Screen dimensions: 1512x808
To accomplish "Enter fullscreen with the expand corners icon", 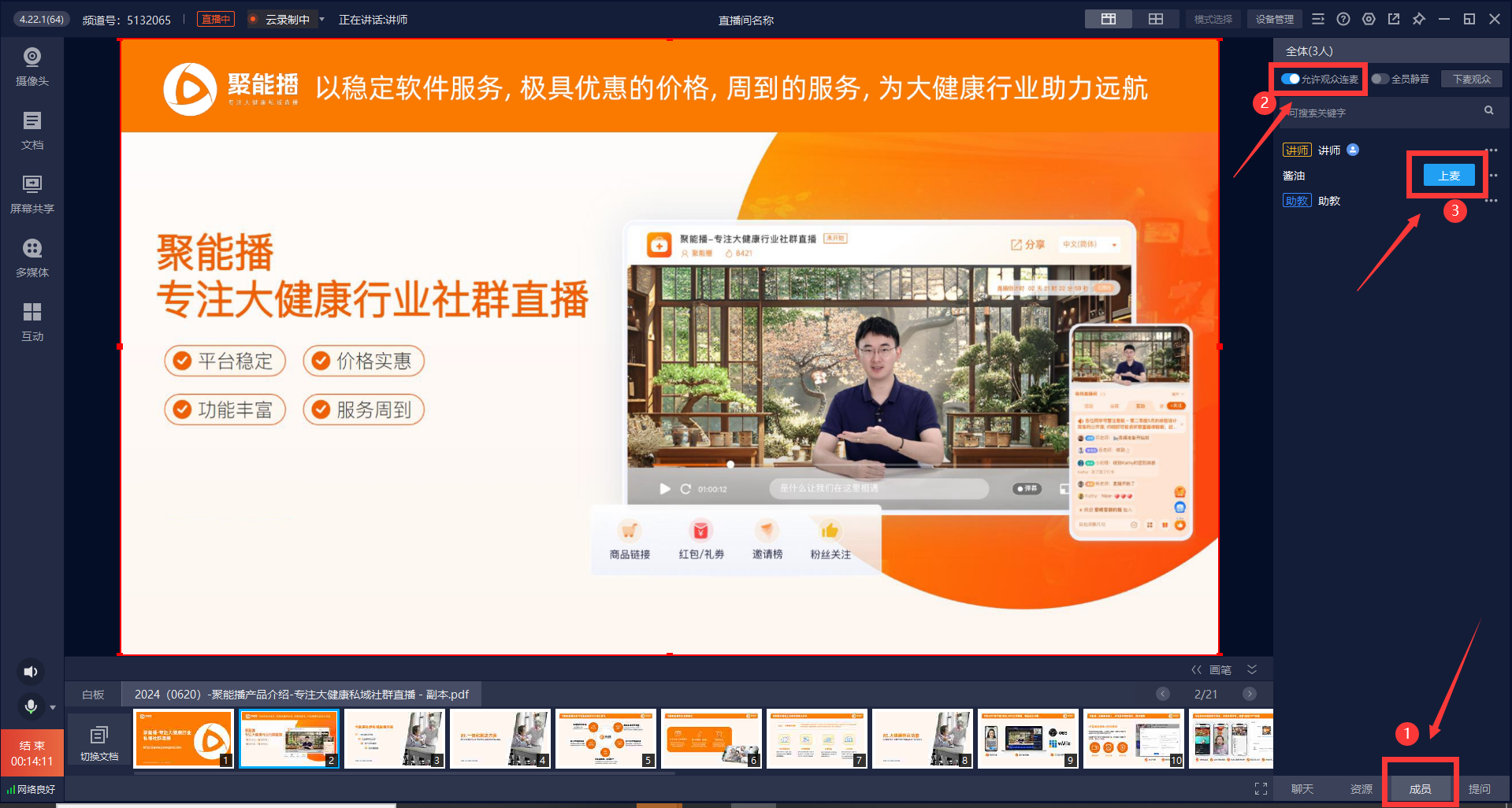I will click(1261, 788).
